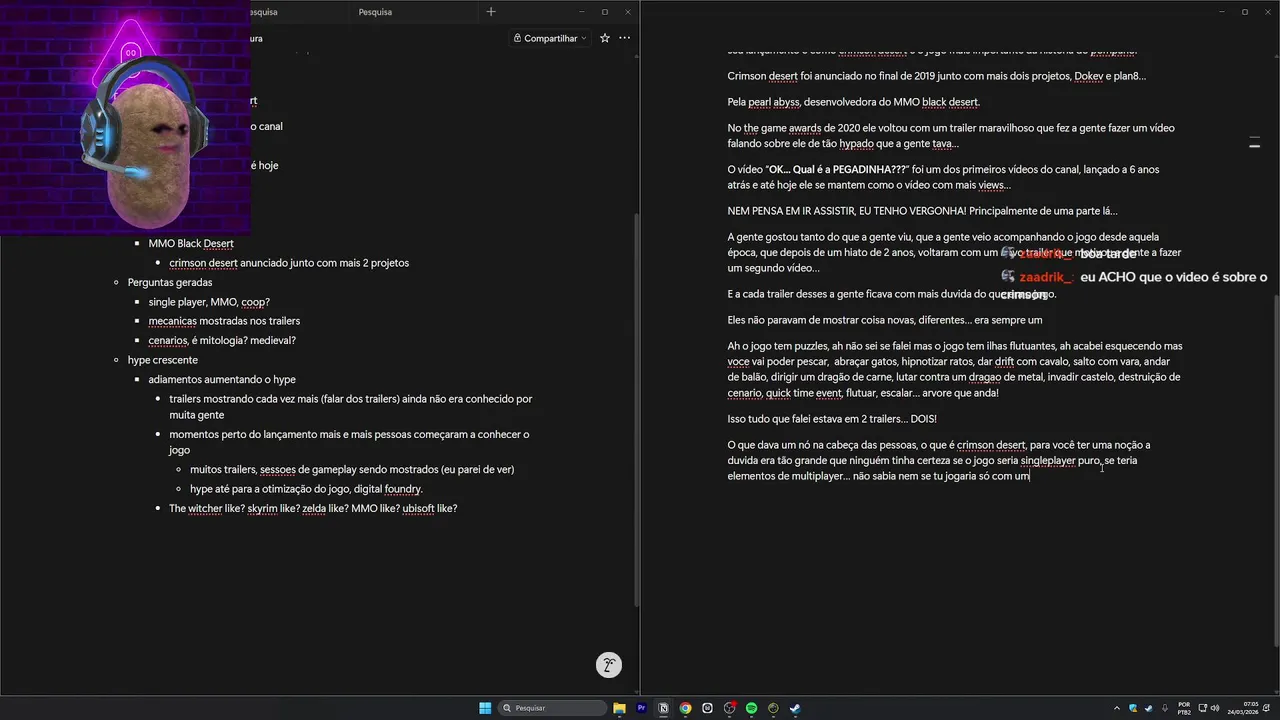Click the 'Perguntas geradas' bullet
This screenshot has height=720, width=1280.
click(x=170, y=282)
